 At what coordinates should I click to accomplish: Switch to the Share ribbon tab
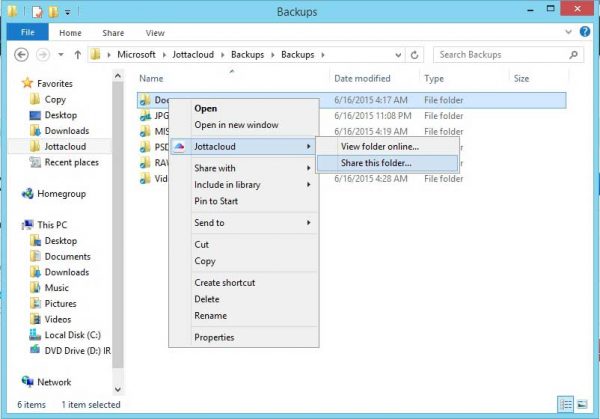tap(113, 33)
